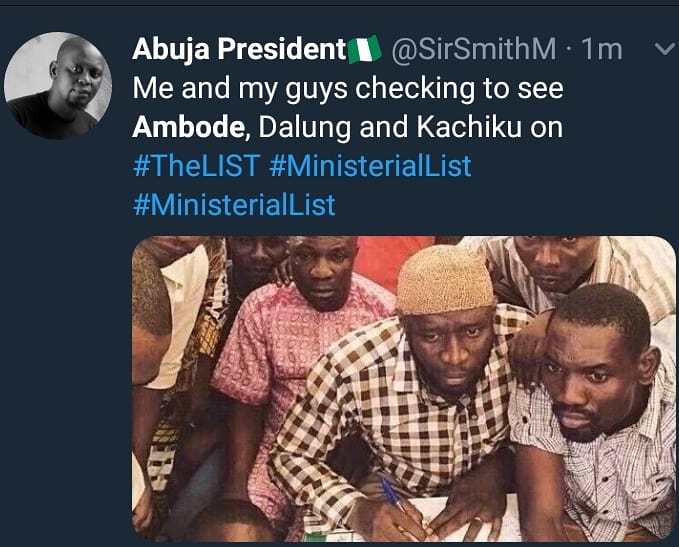Click the Nigerian flag emoji beside the name
The image size is (679, 547).
pyautogui.click(x=365, y=49)
